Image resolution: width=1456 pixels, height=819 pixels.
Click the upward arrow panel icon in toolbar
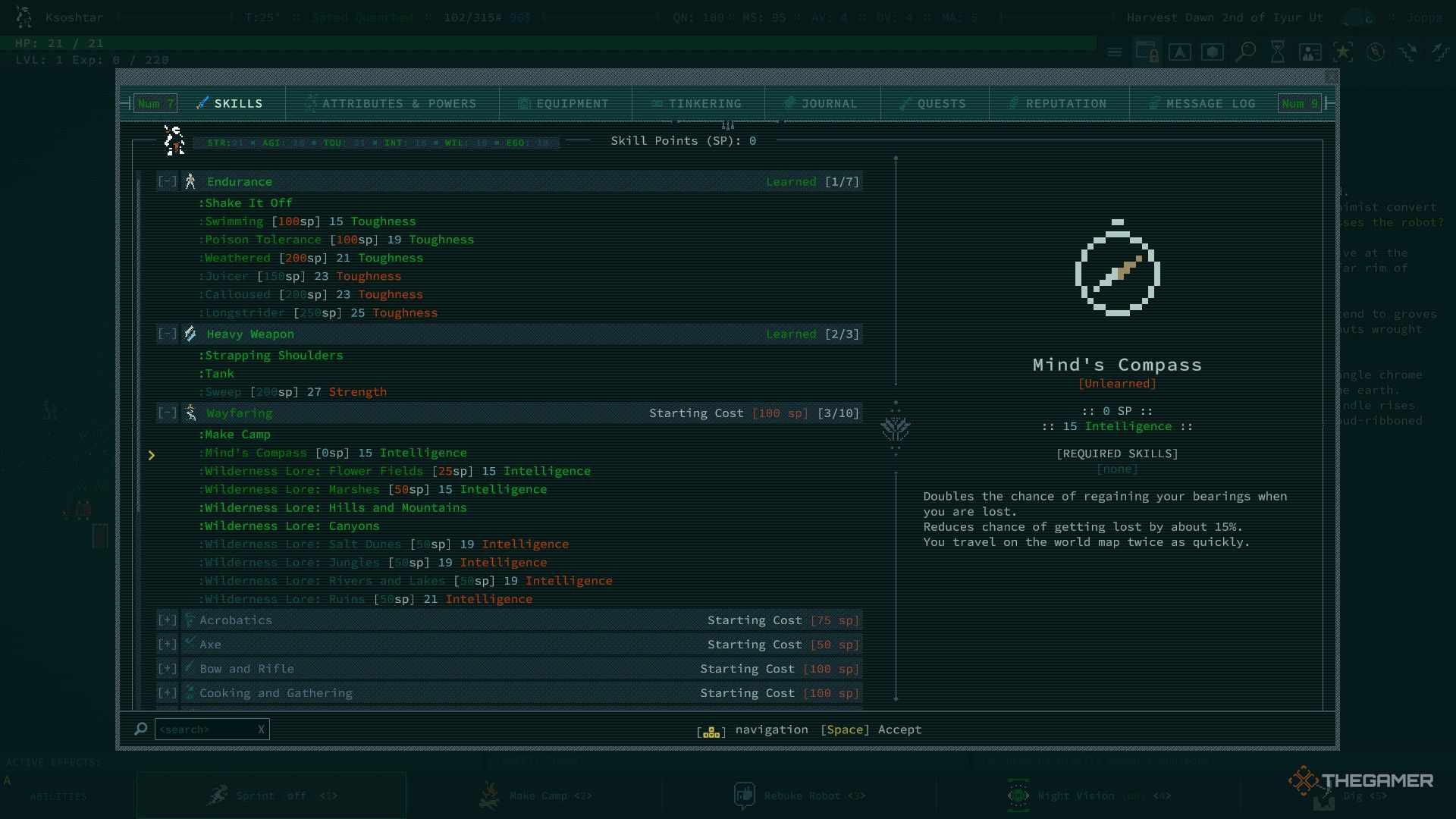1179,52
